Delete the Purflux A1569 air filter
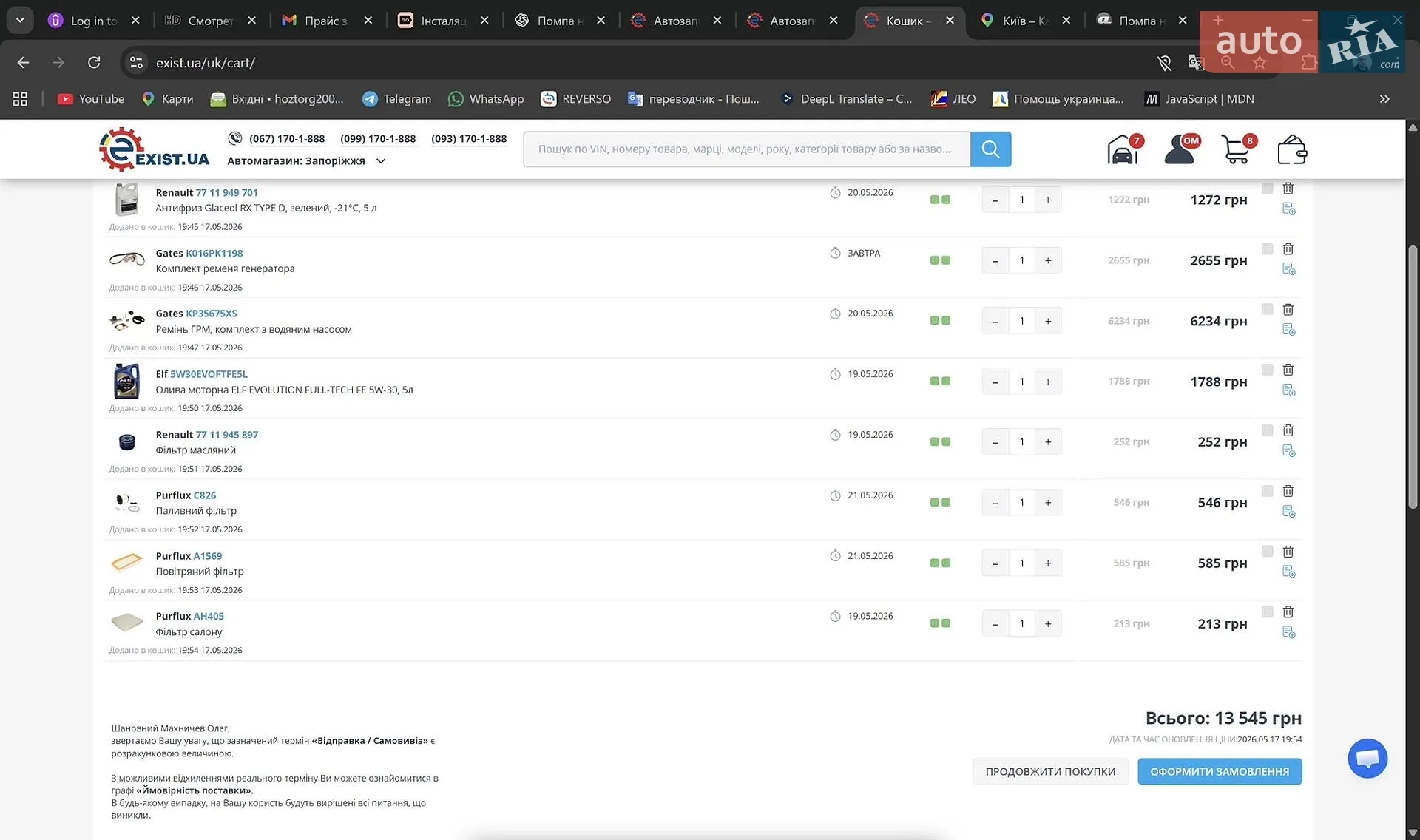1420x840 pixels. pyautogui.click(x=1288, y=552)
